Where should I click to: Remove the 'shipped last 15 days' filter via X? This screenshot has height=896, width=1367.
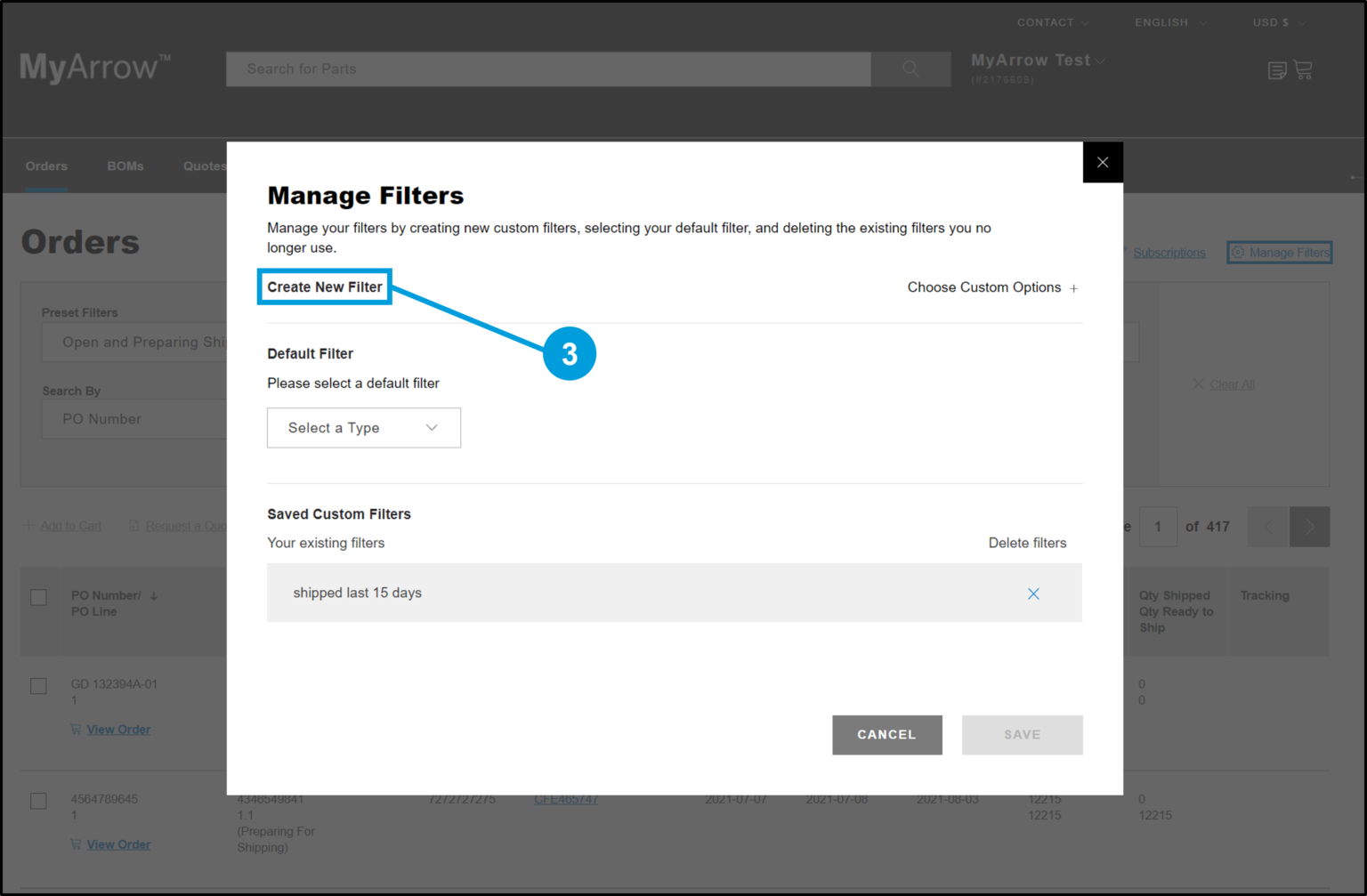tap(1033, 593)
